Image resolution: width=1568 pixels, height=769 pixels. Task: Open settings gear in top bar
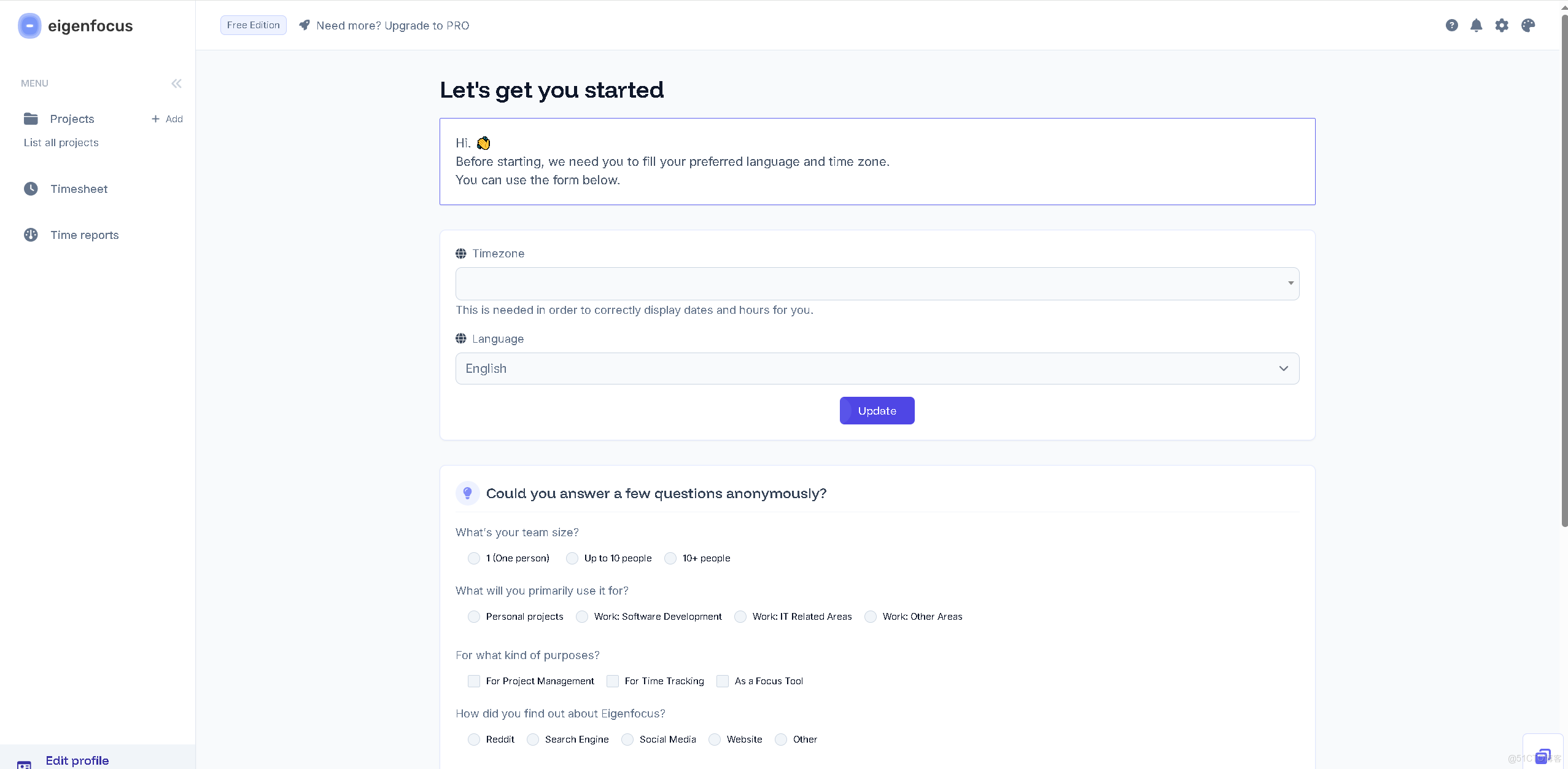[x=1502, y=25]
